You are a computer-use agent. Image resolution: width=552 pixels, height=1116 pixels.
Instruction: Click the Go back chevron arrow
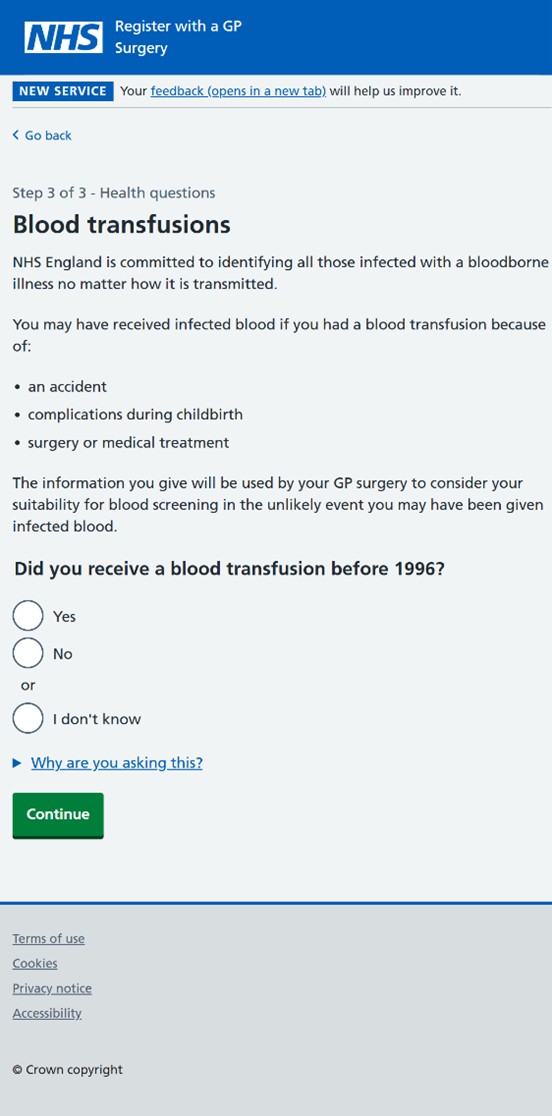16,135
